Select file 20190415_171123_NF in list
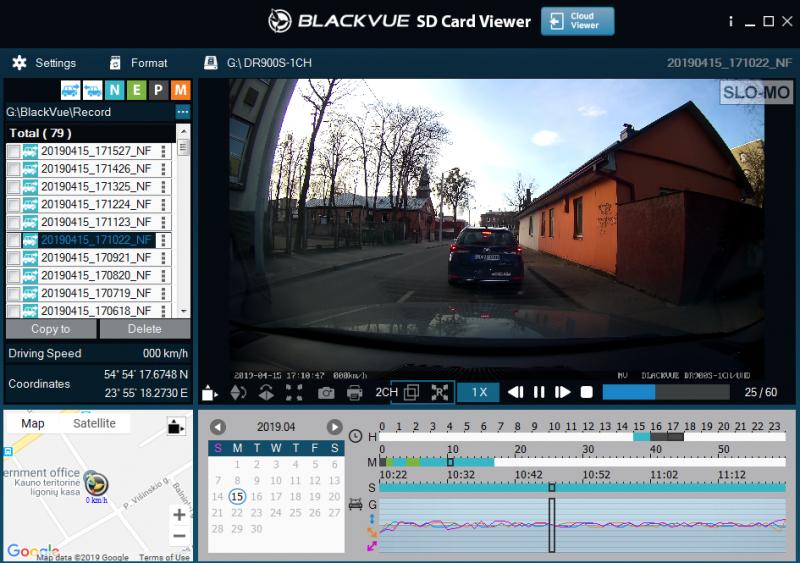The image size is (800, 563). coord(96,223)
